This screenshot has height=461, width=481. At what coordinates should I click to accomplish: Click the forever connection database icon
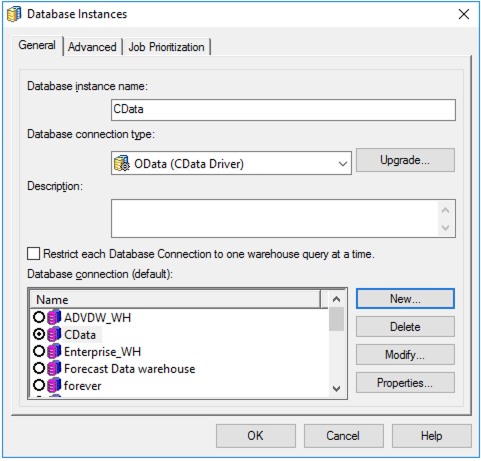54,385
